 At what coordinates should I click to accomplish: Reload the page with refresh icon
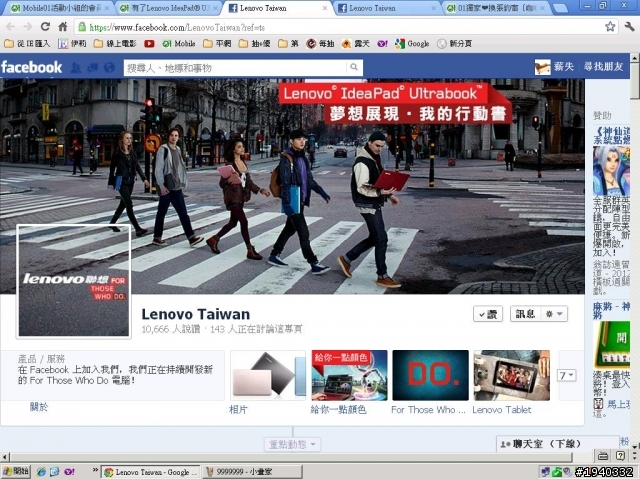(x=45, y=27)
